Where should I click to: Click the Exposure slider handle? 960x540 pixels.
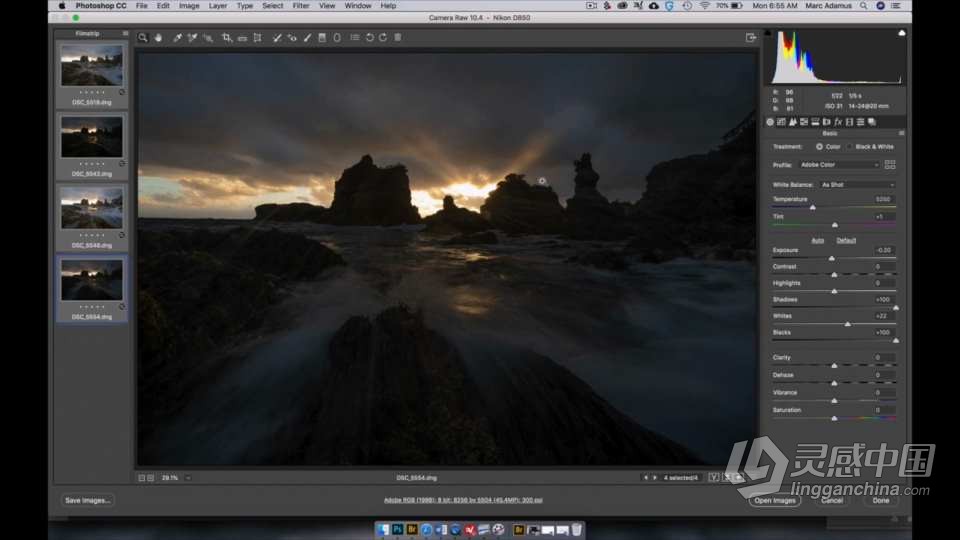831,258
